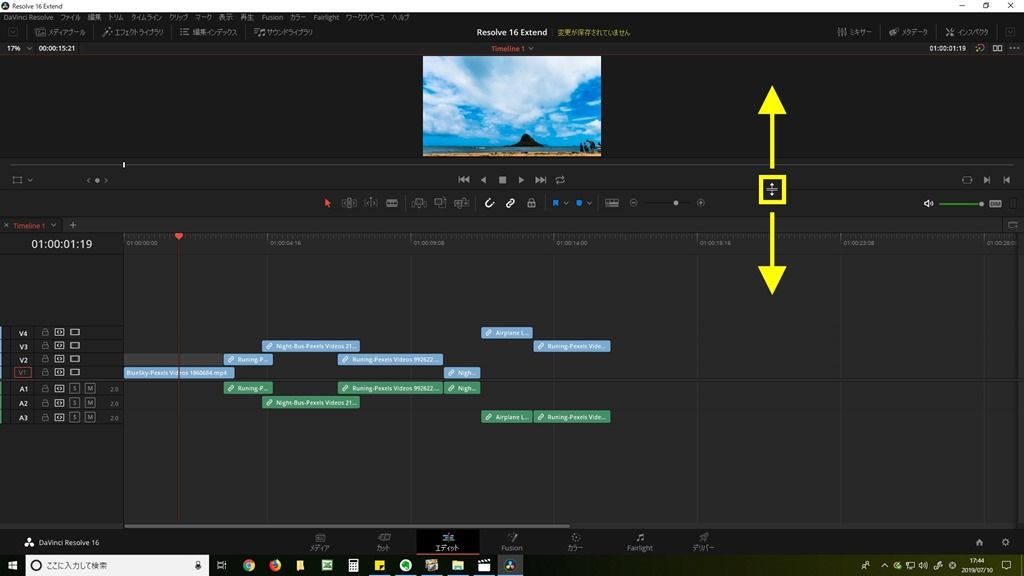The height and width of the screenshot is (576, 1024).
Task: Switch to the Media page tab
Action: point(319,541)
